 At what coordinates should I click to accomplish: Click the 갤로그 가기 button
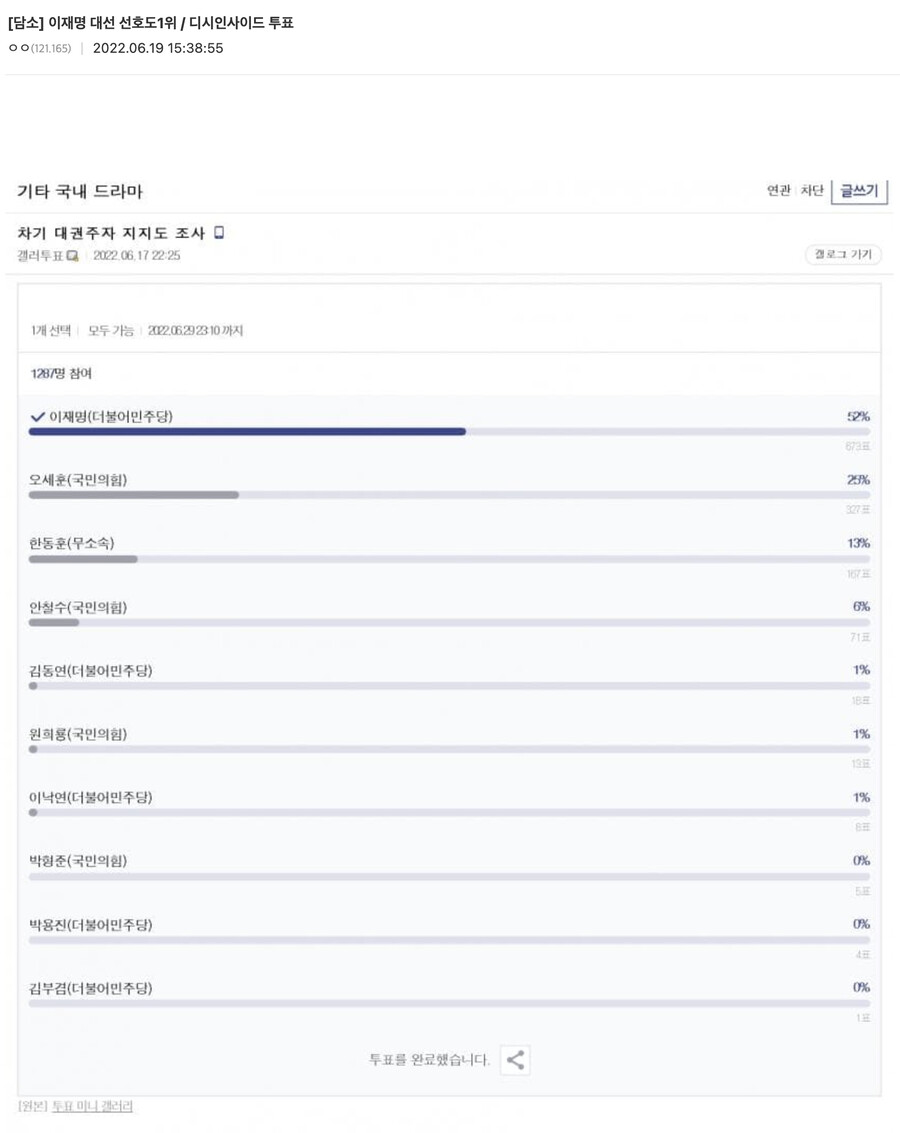coord(842,255)
